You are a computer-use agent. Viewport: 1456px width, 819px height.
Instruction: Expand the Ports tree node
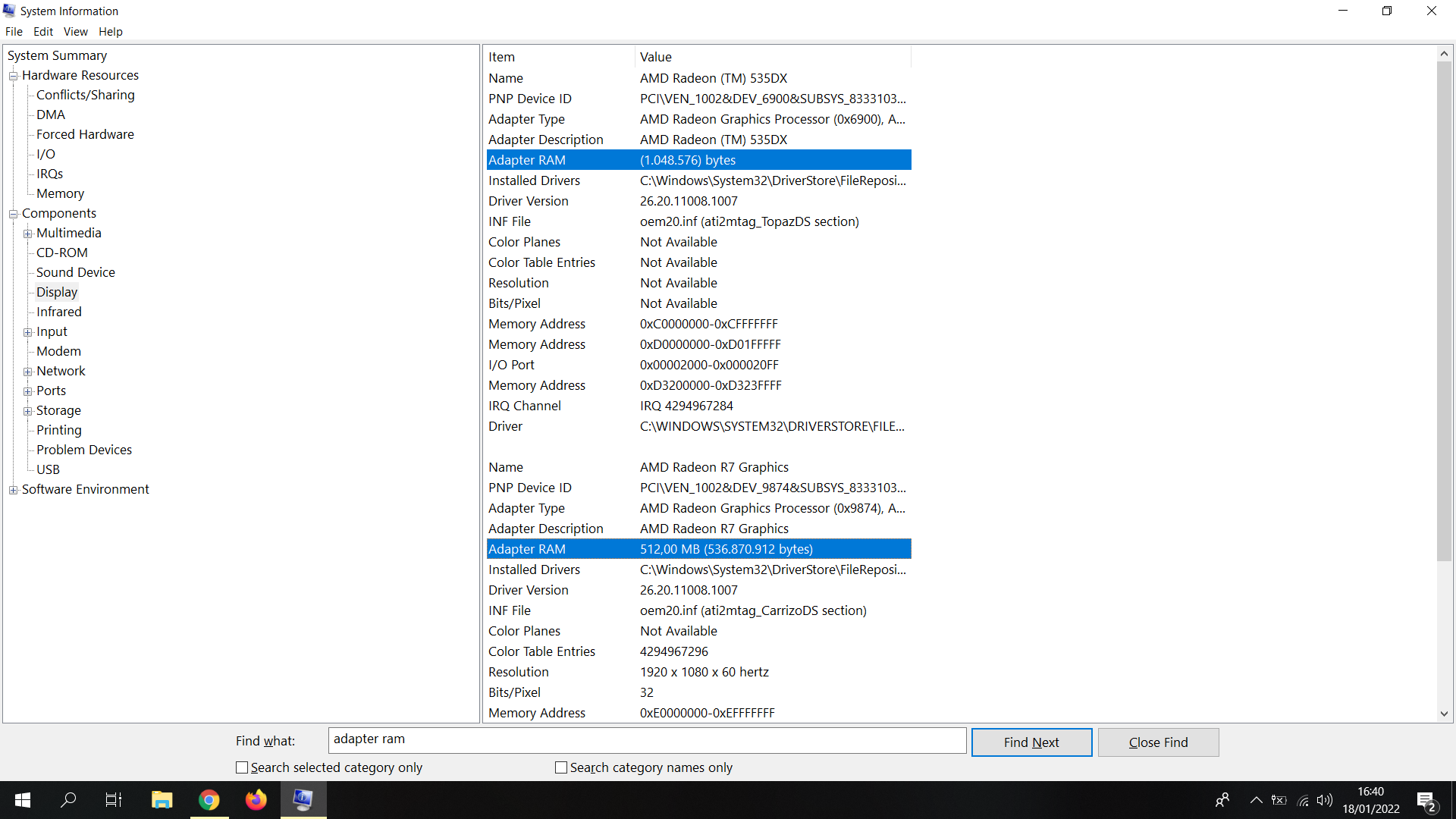pos(27,391)
